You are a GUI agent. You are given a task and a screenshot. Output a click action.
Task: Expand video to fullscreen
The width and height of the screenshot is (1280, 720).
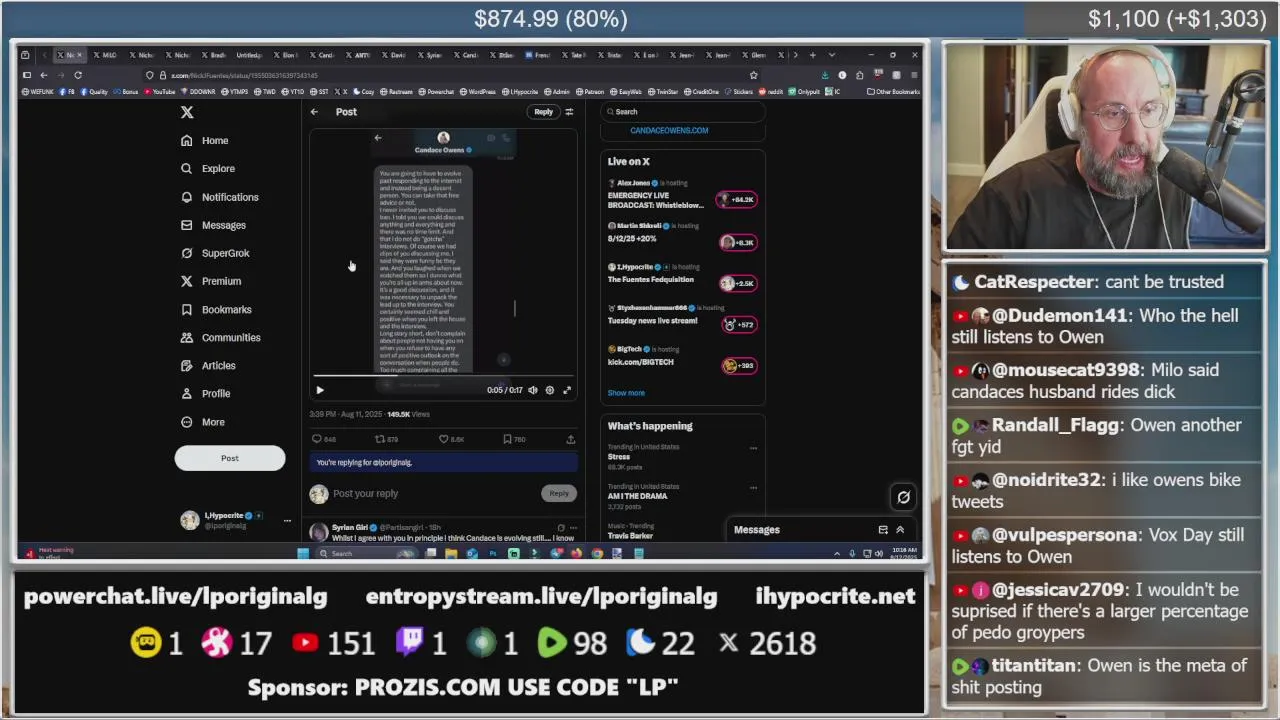coord(567,390)
